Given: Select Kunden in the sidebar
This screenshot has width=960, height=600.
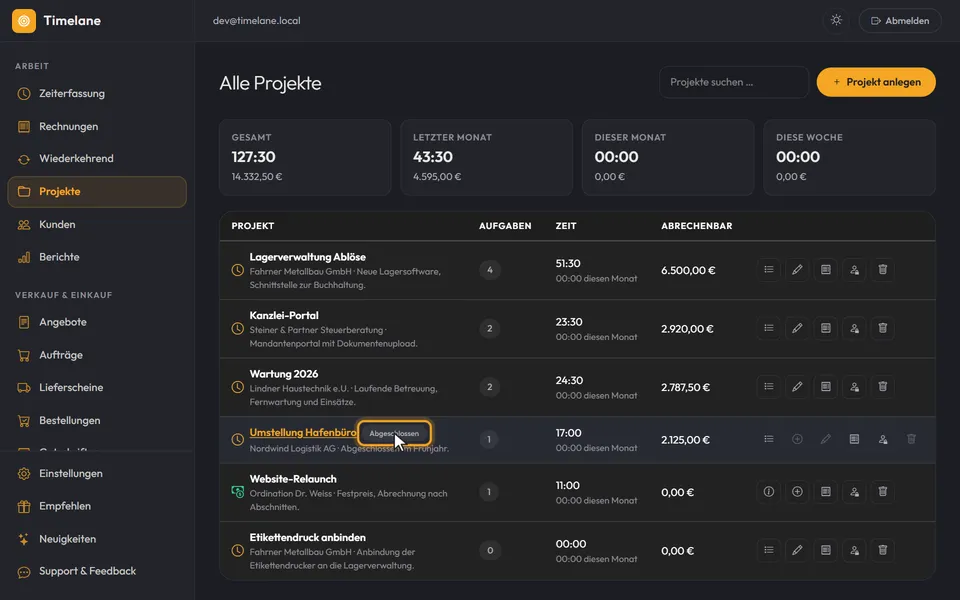Looking at the screenshot, I should click(x=97, y=225).
